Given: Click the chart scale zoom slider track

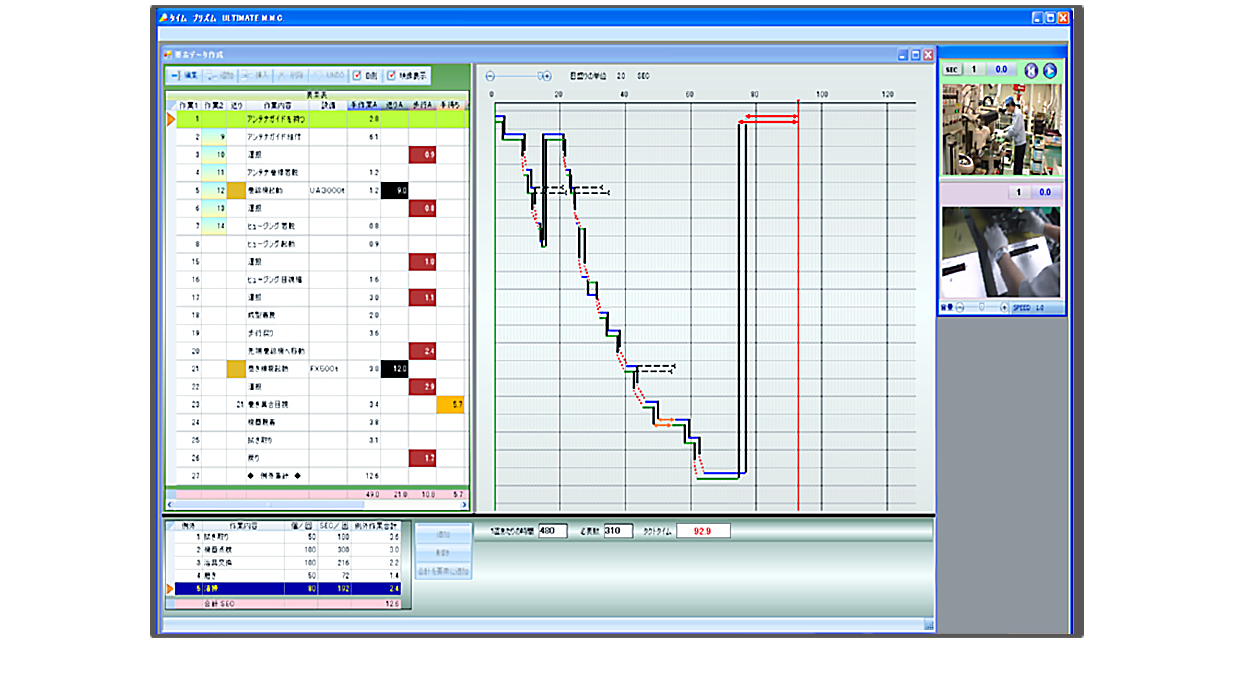Looking at the screenshot, I should (518, 76).
